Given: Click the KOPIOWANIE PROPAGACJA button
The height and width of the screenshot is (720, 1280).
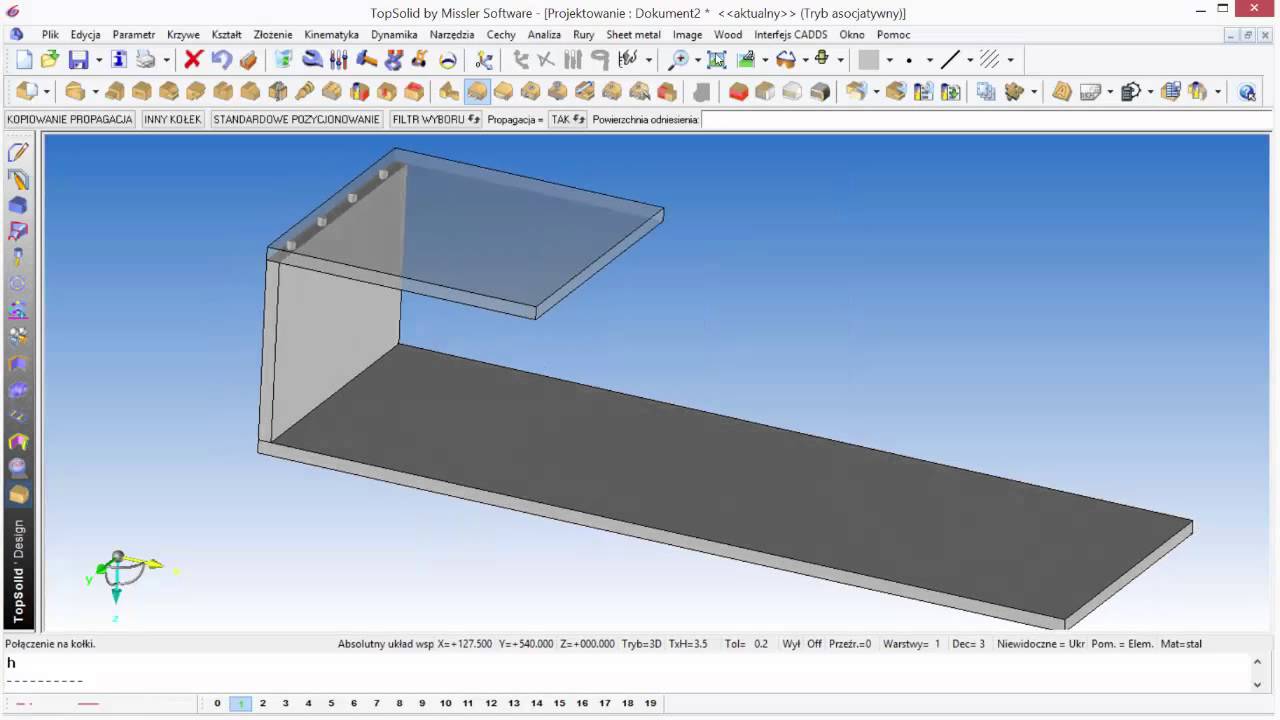Looking at the screenshot, I should pos(70,119).
